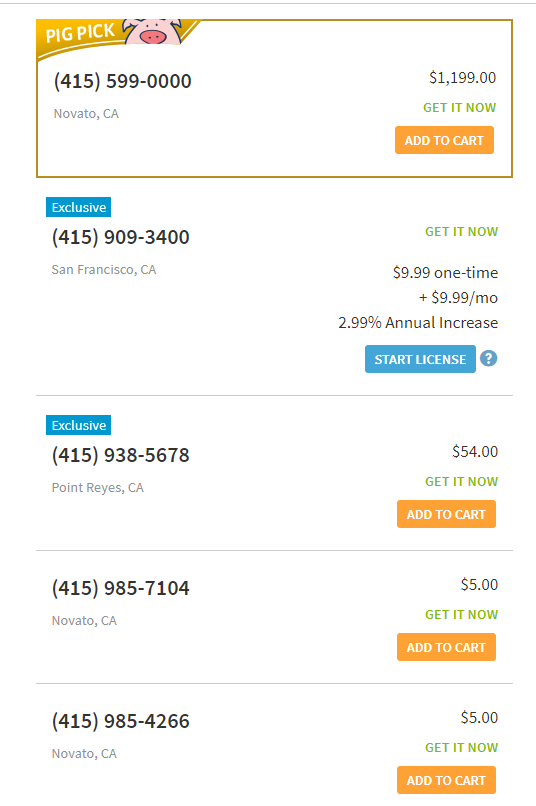Viewport: 536px width, 806px height.
Task: Start license for (415) 909-3400
Action: pos(420,359)
